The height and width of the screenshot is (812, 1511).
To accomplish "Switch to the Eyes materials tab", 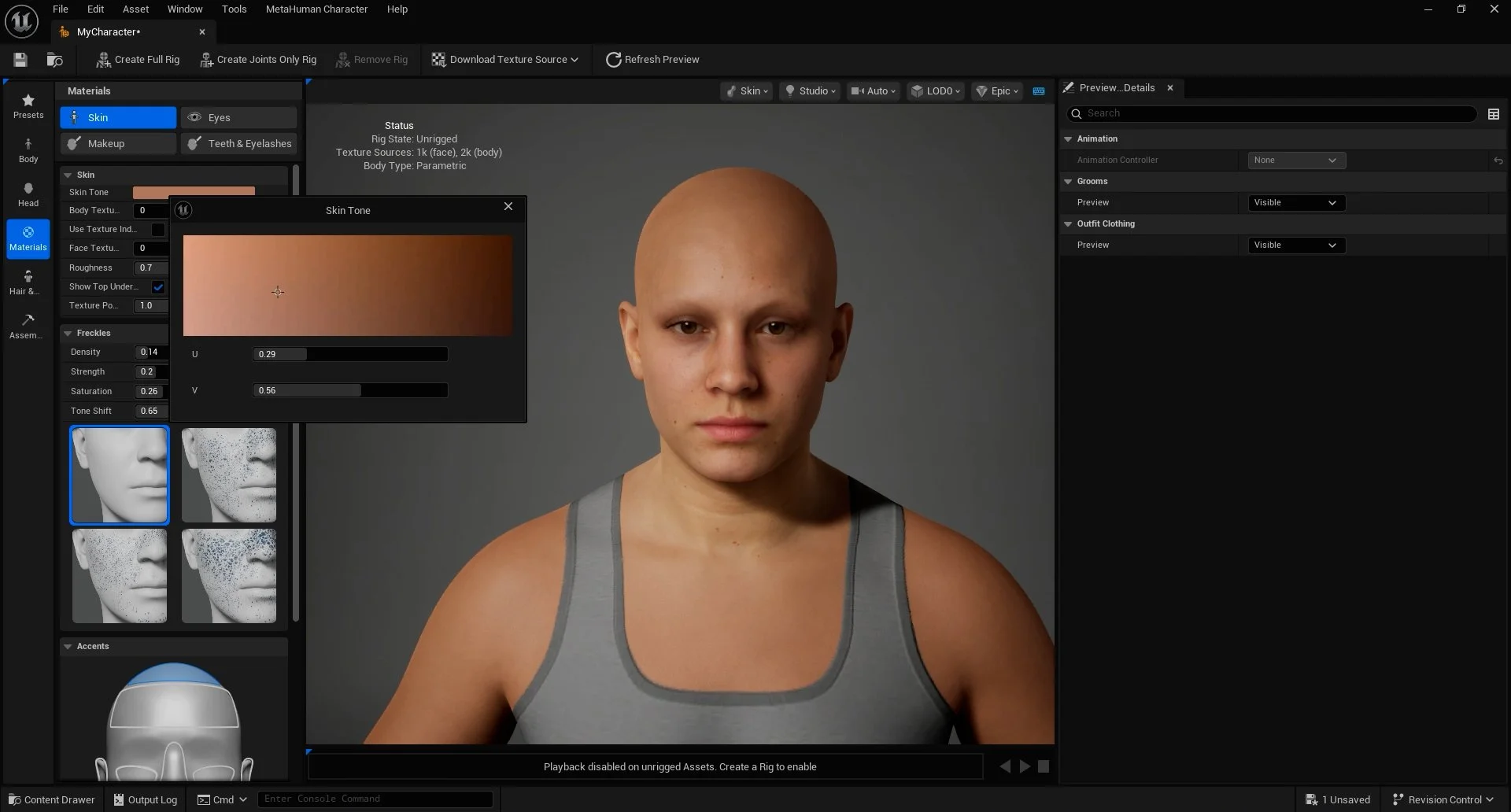I will click(238, 118).
